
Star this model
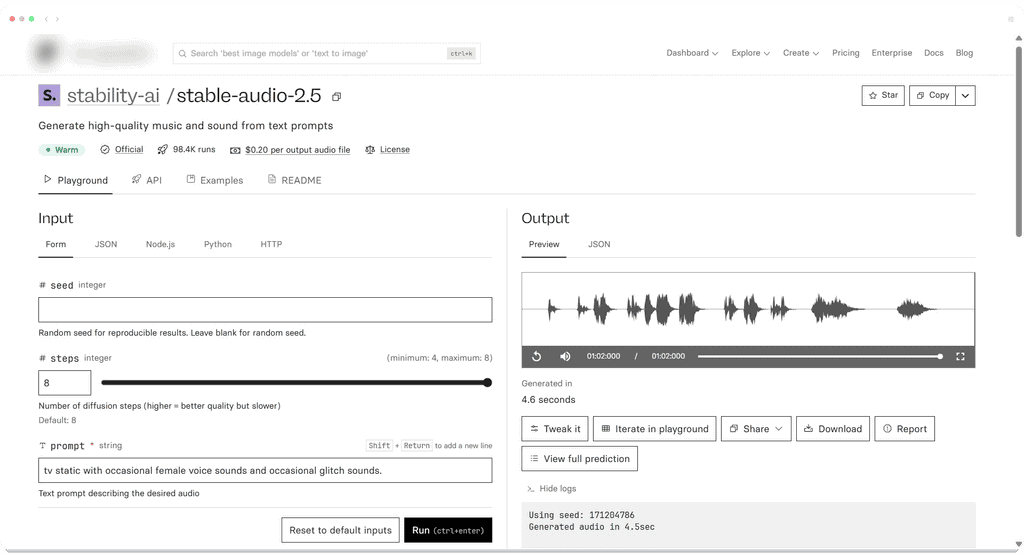[883, 95]
